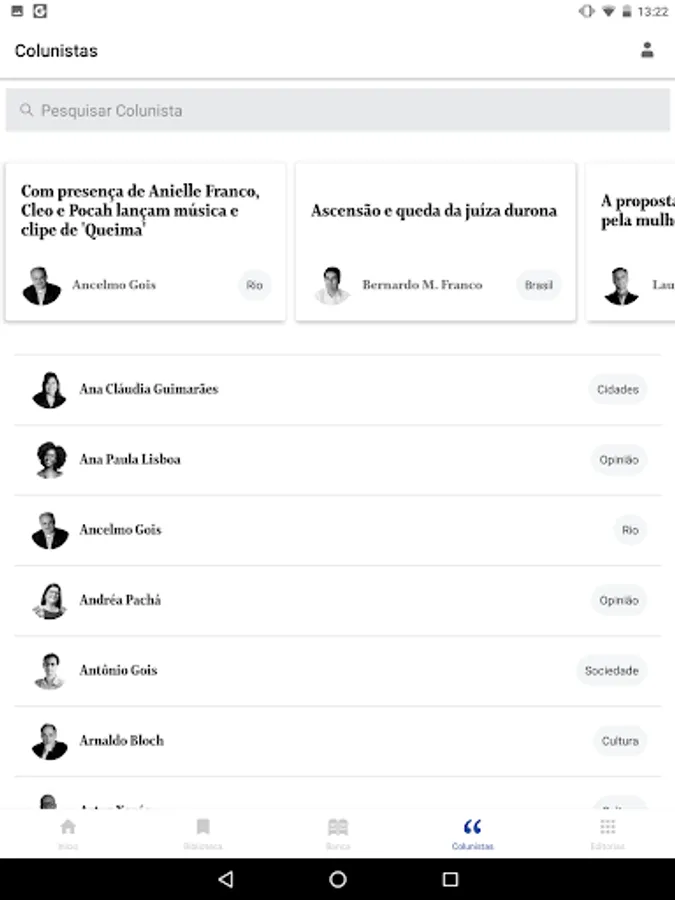Open the Banca newsstand tab
The width and height of the screenshot is (675, 900).
(x=338, y=833)
